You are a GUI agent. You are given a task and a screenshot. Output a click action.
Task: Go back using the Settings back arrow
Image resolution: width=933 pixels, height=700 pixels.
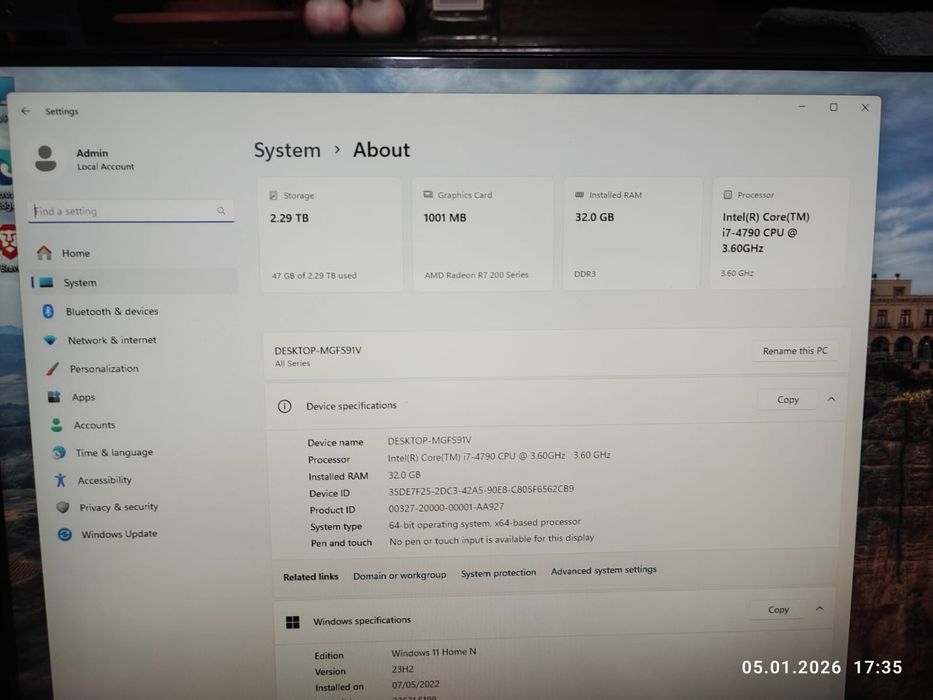[26, 111]
